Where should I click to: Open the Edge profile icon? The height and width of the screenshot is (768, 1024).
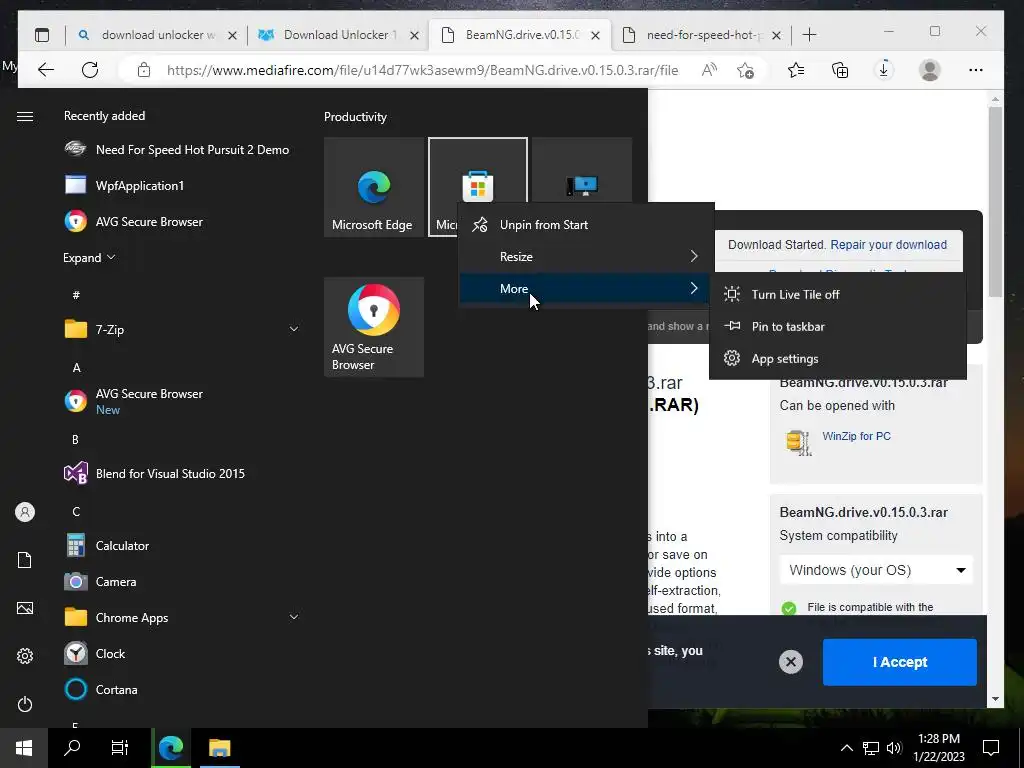[x=929, y=70]
